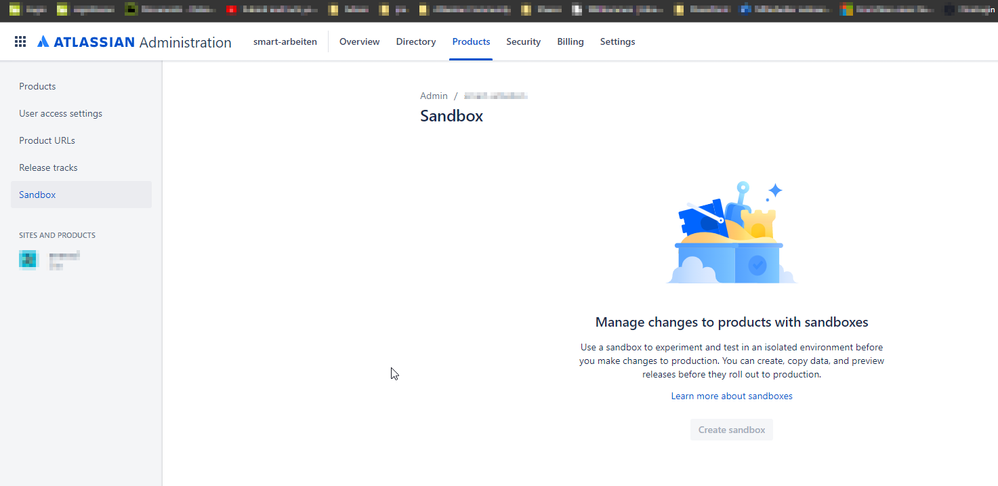Image resolution: width=998 pixels, height=486 pixels.
Task: Open Products in the sidebar
Action: point(81,87)
